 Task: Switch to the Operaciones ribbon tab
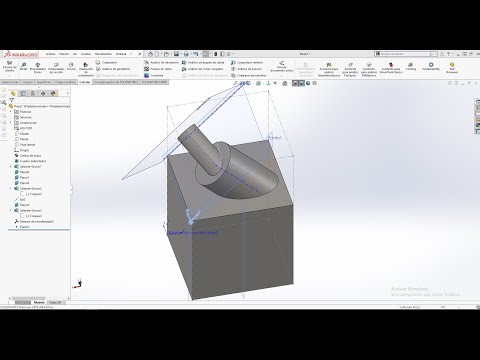click(x=10, y=82)
